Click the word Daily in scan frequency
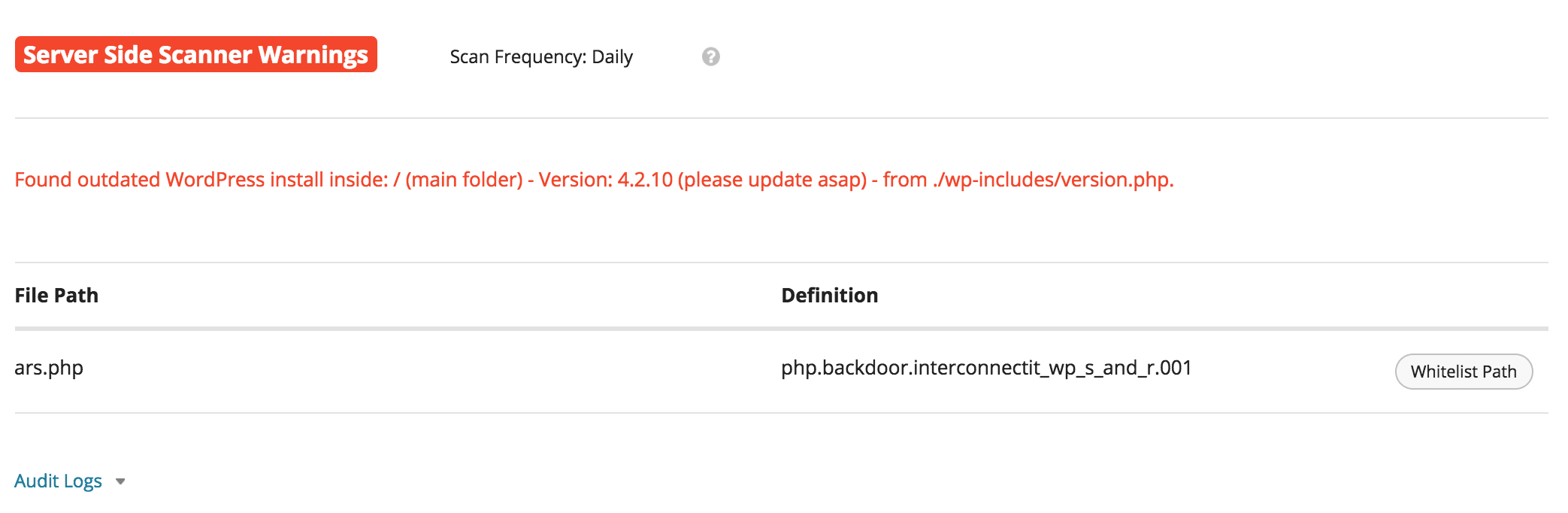Image resolution: width=1568 pixels, height=513 pixels. (x=613, y=57)
